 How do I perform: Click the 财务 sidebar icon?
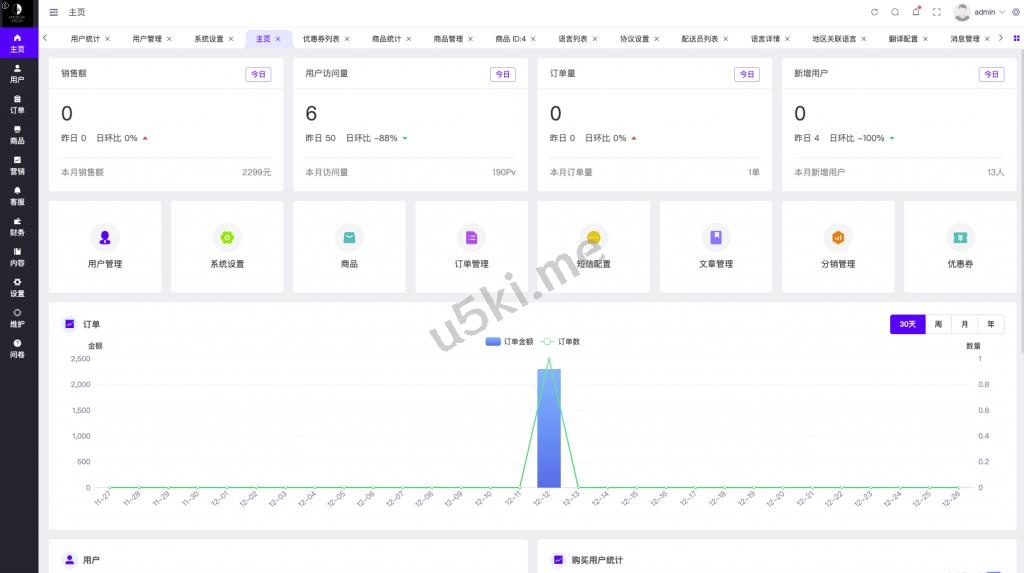(x=17, y=226)
